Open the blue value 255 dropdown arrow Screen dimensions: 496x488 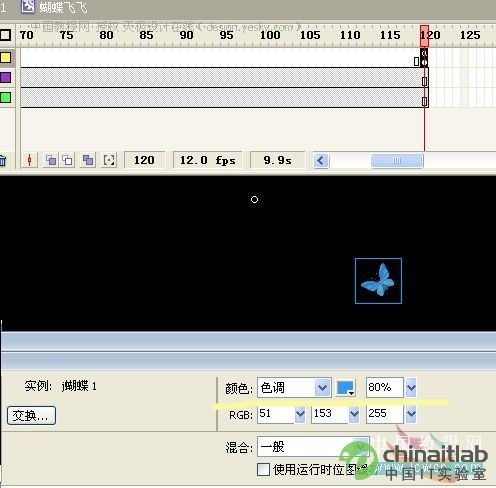click(x=411, y=414)
